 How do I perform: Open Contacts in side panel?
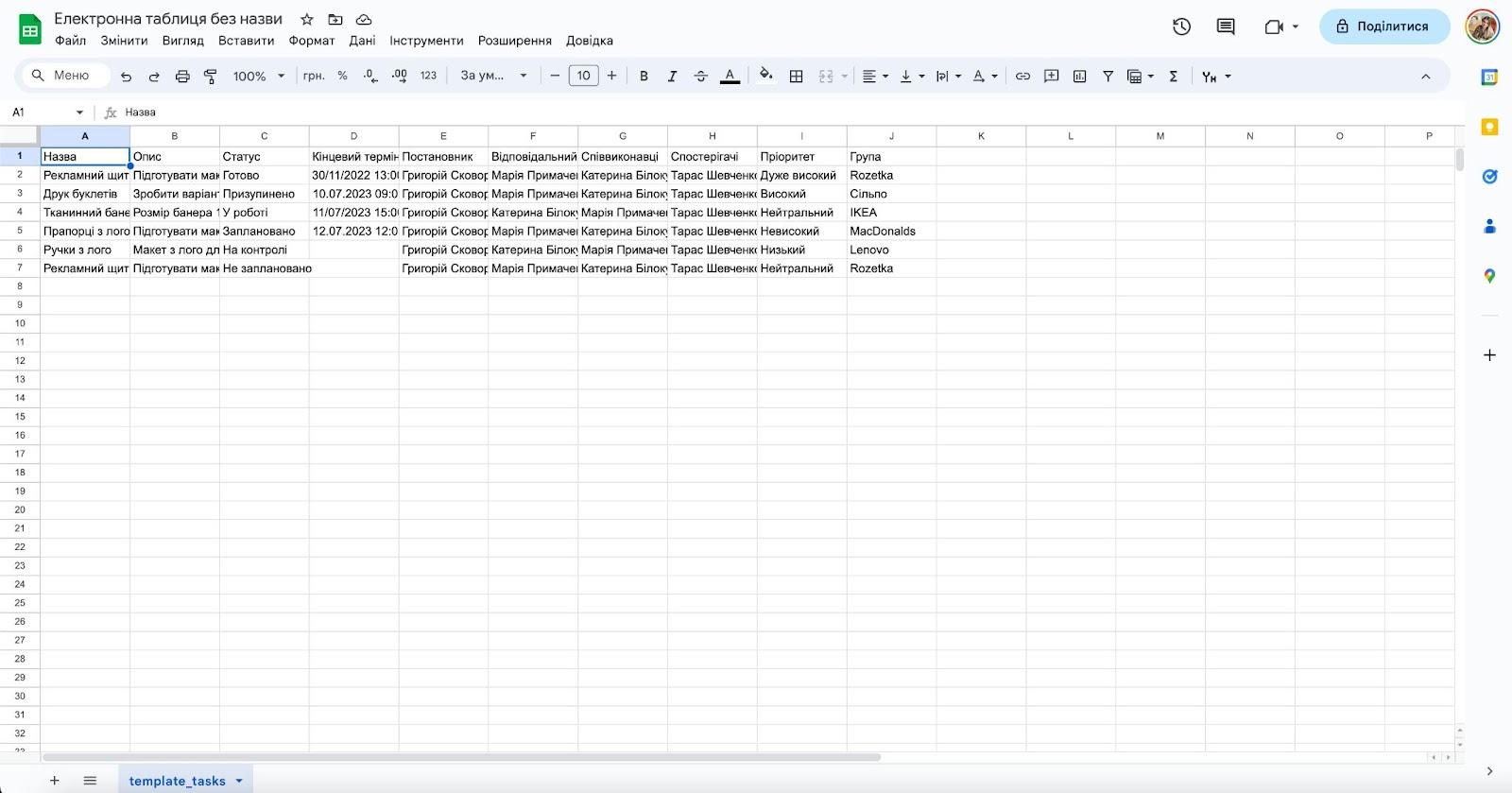(x=1489, y=226)
